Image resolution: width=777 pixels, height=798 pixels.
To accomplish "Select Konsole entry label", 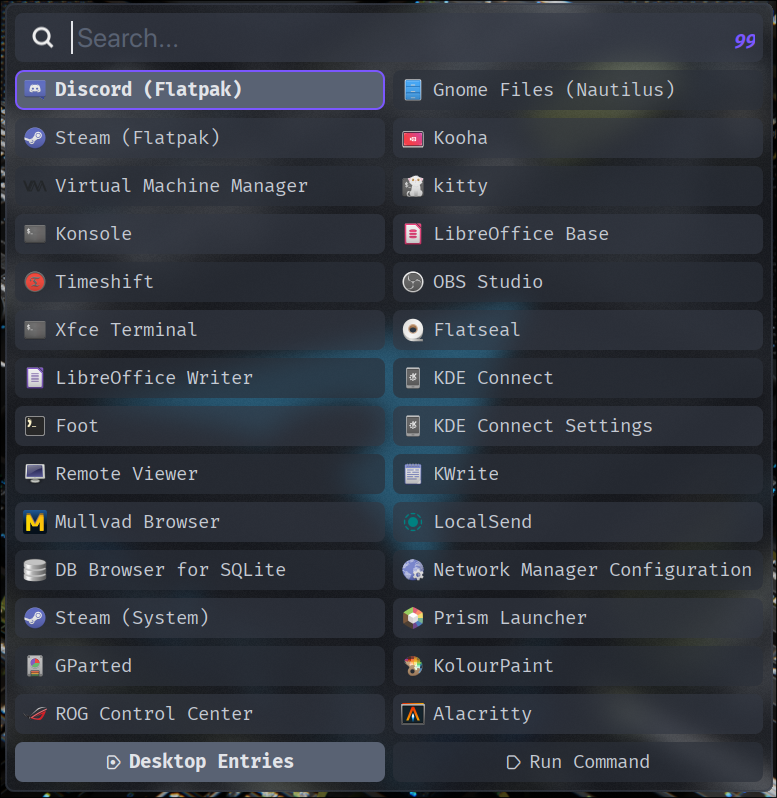I will [94, 234].
